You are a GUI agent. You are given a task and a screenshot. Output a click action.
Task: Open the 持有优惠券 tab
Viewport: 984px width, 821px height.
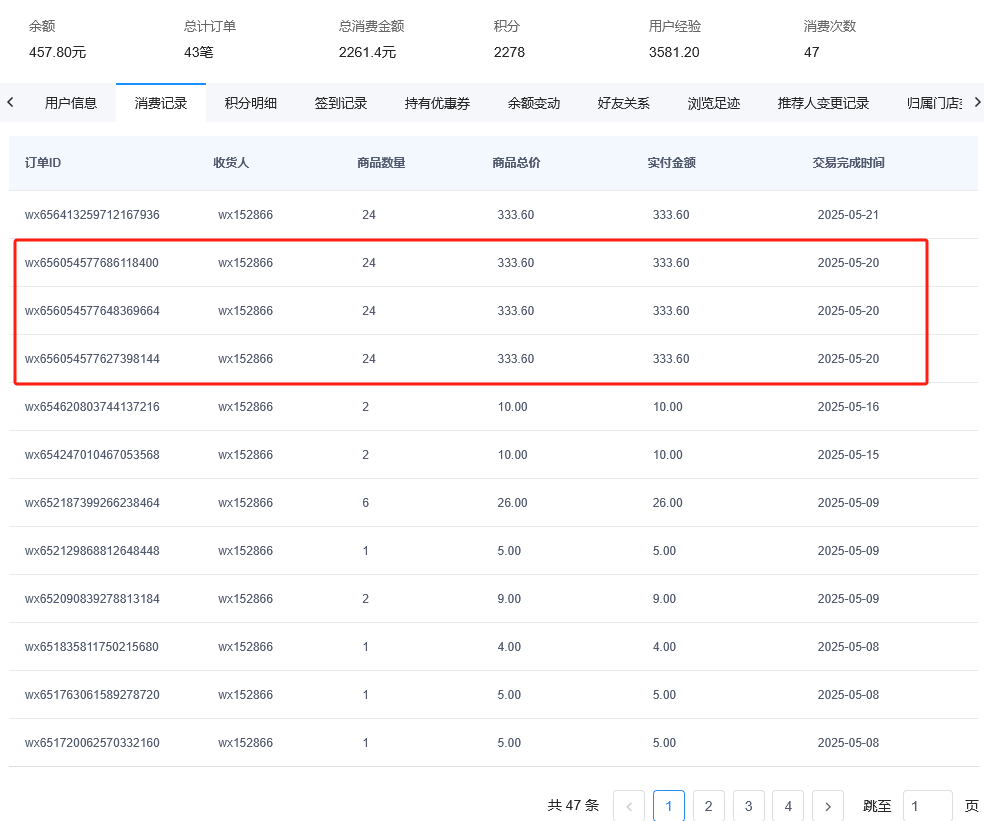click(x=437, y=103)
